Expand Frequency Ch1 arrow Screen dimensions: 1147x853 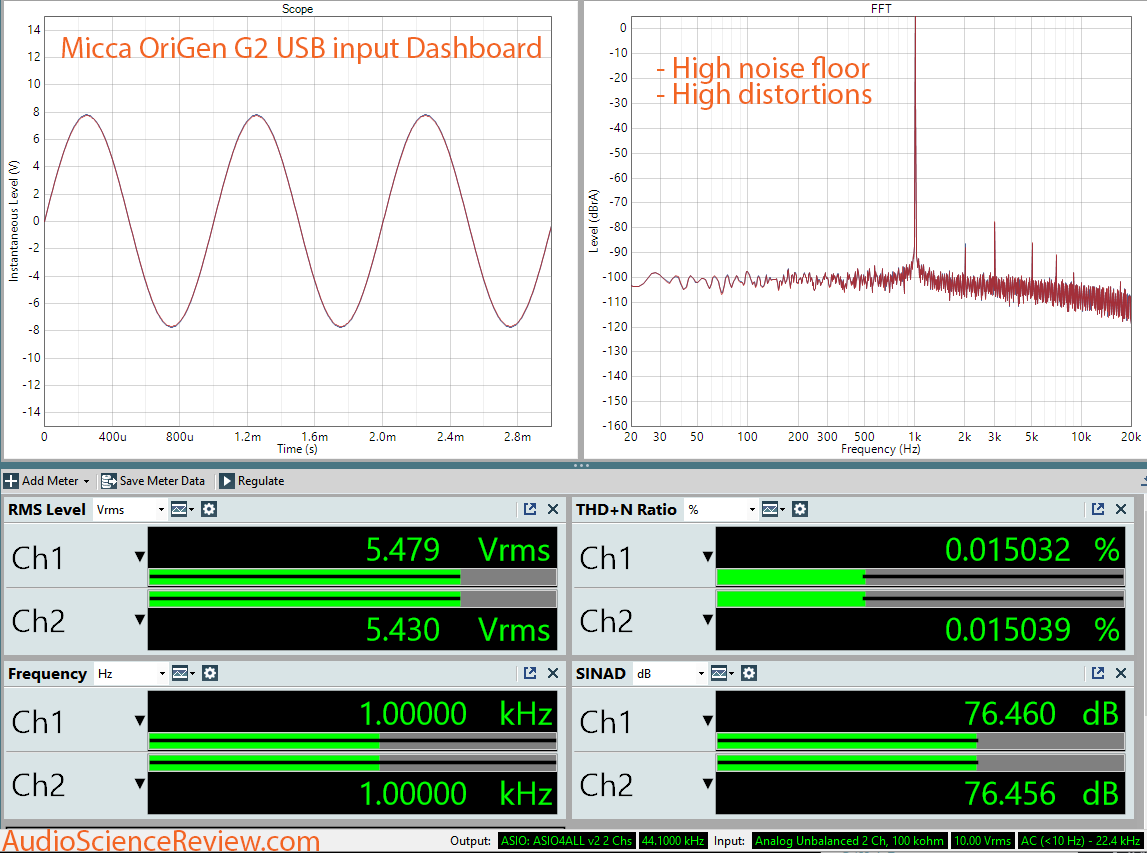(140, 721)
